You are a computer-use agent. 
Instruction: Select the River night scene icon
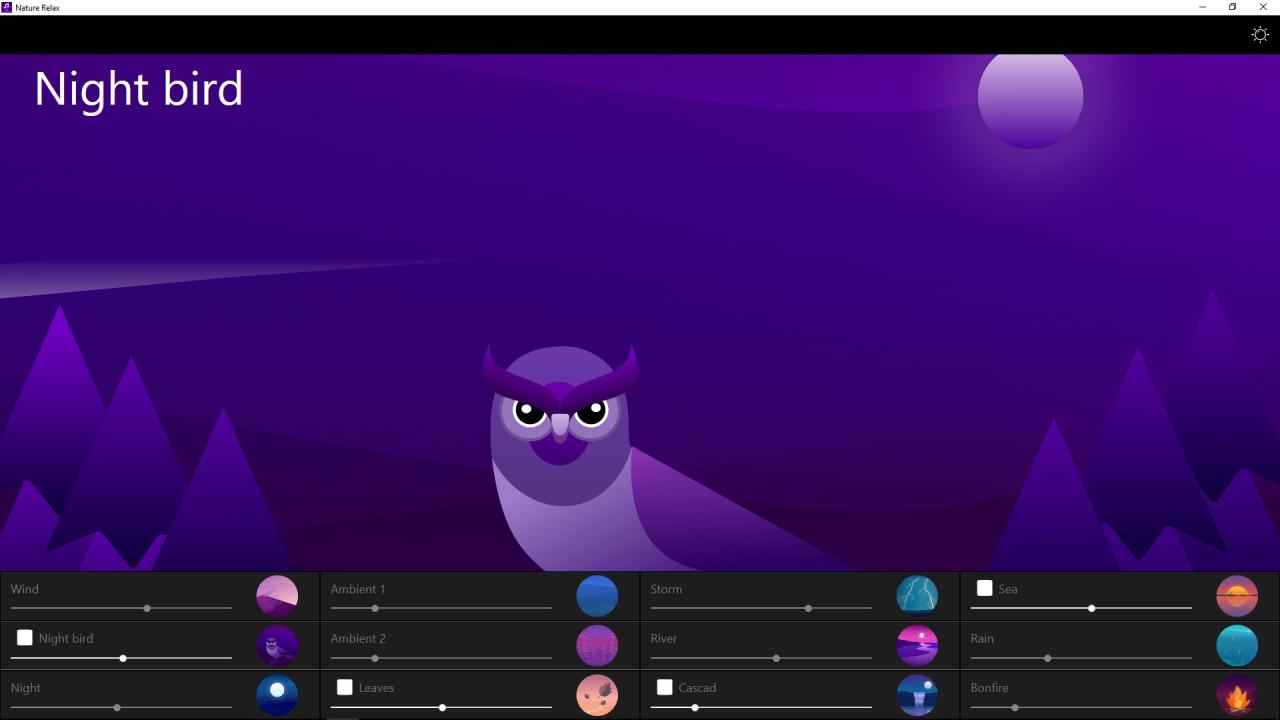pyautogui.click(x=917, y=645)
